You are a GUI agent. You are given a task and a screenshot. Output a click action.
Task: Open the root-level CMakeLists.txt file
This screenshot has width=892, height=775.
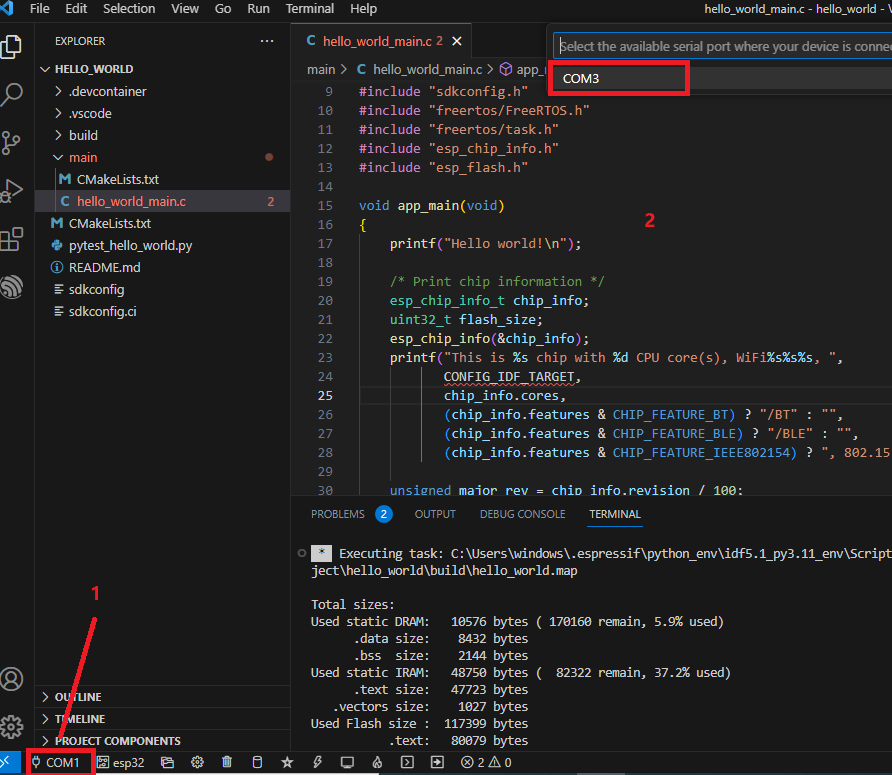[x=163, y=224]
